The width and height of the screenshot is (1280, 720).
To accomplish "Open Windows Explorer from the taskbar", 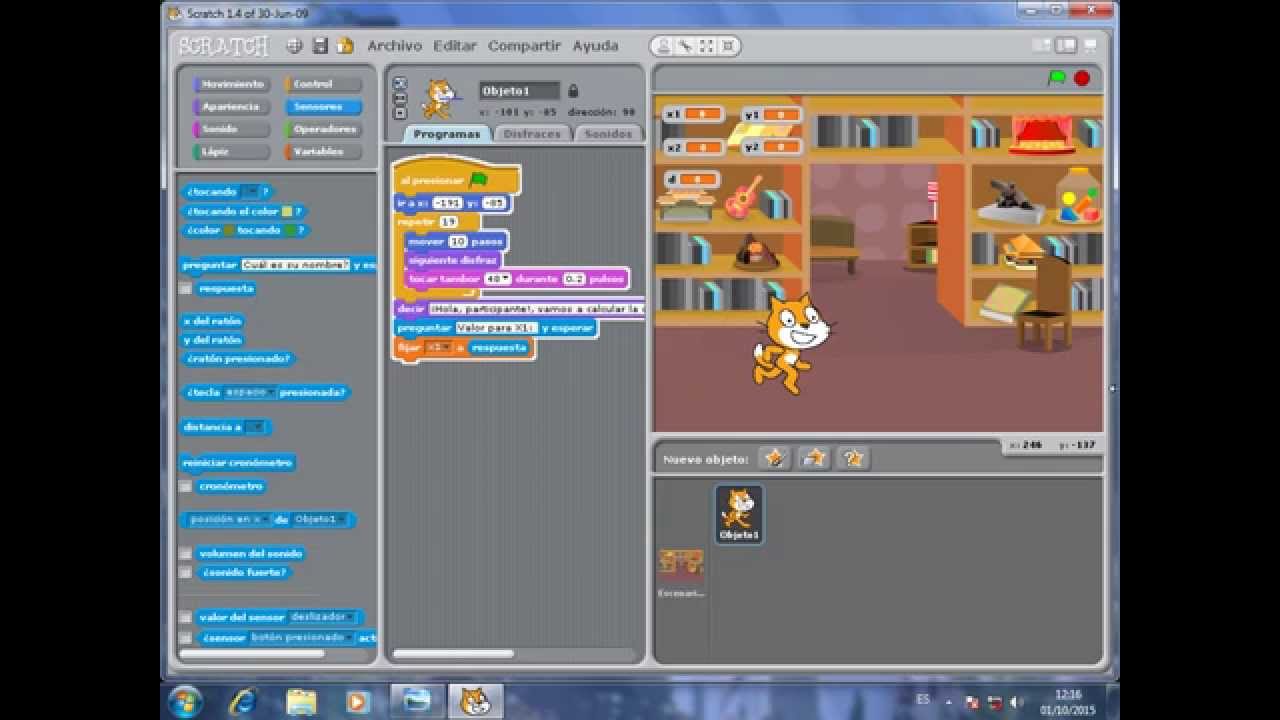I will (x=301, y=701).
